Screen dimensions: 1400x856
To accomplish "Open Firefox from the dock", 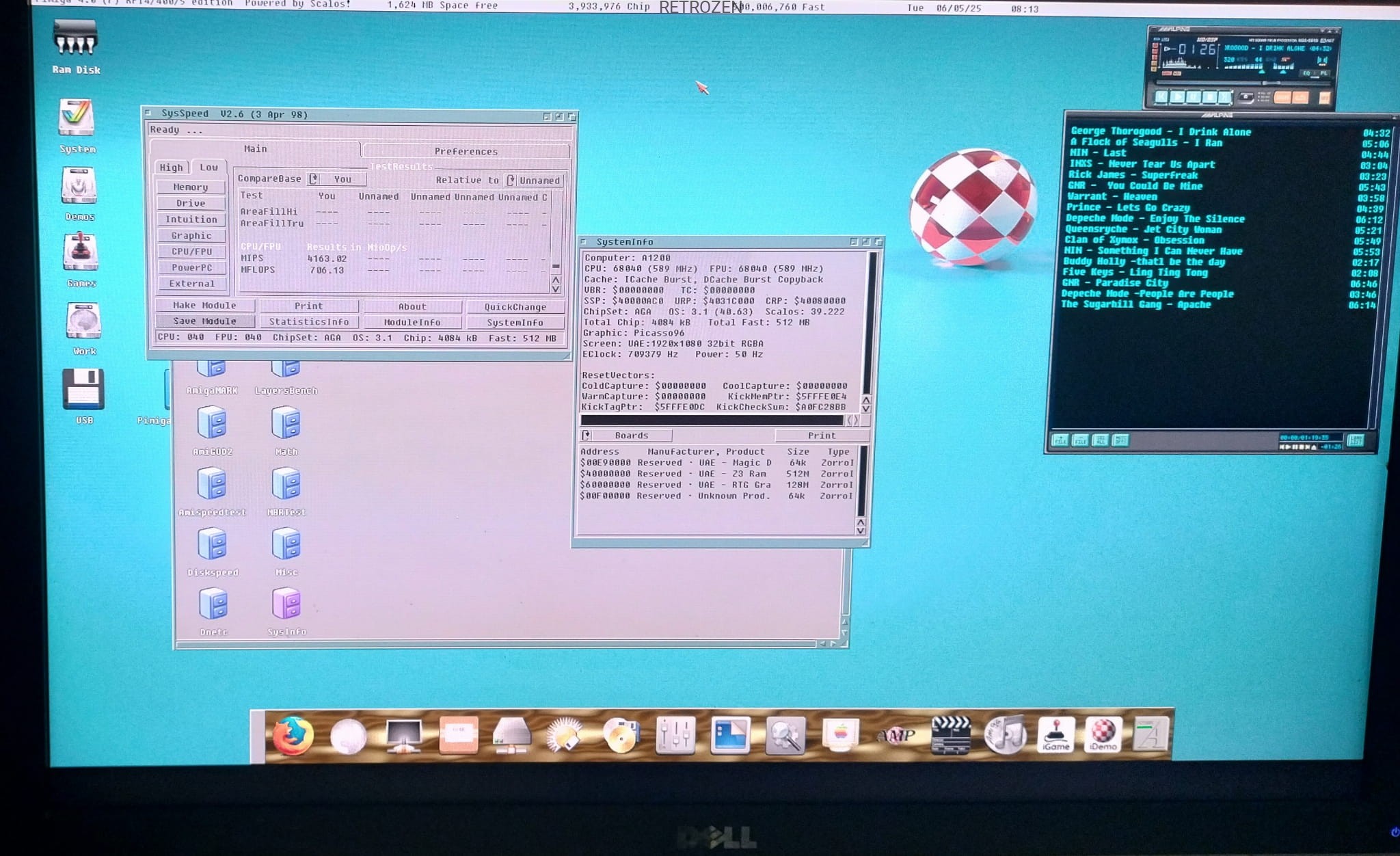I will (293, 735).
